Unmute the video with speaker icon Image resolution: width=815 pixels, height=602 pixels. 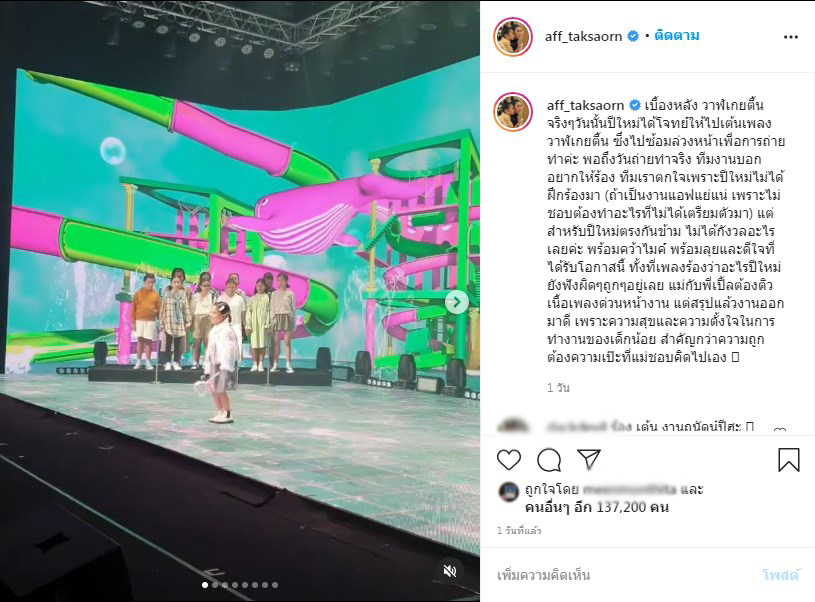450,571
